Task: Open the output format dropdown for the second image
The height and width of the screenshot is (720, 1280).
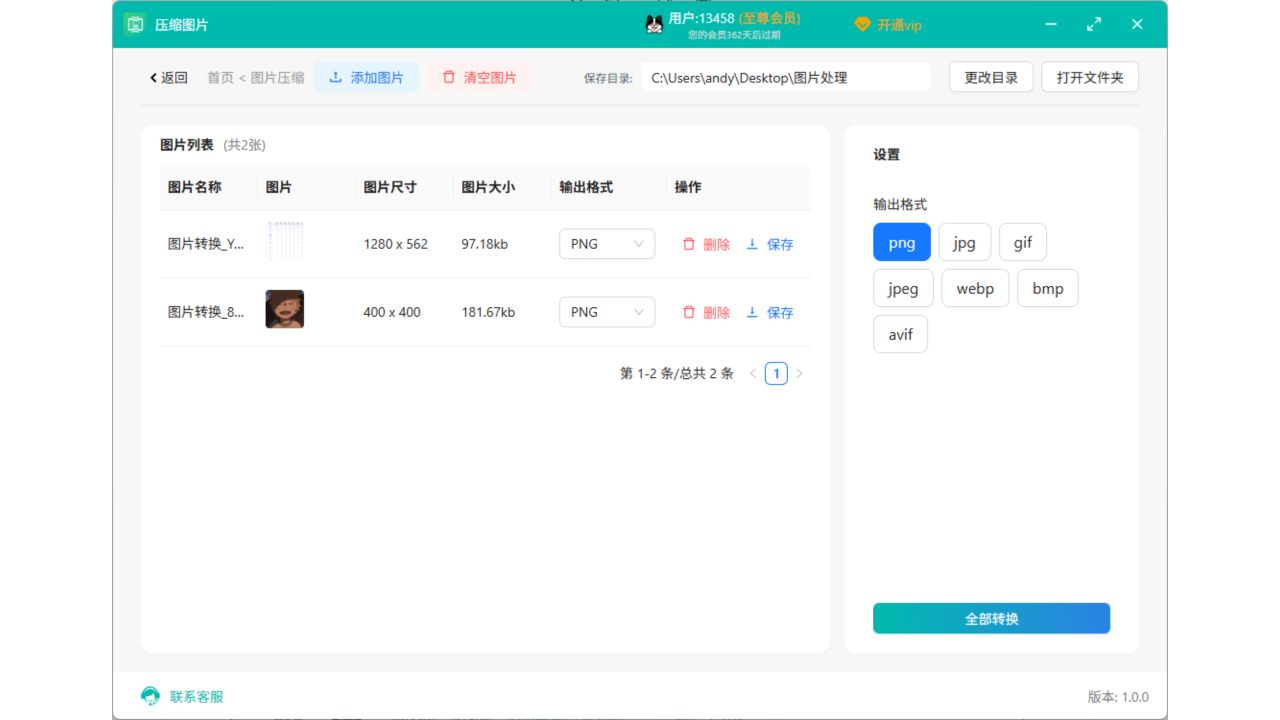Action: [607, 311]
